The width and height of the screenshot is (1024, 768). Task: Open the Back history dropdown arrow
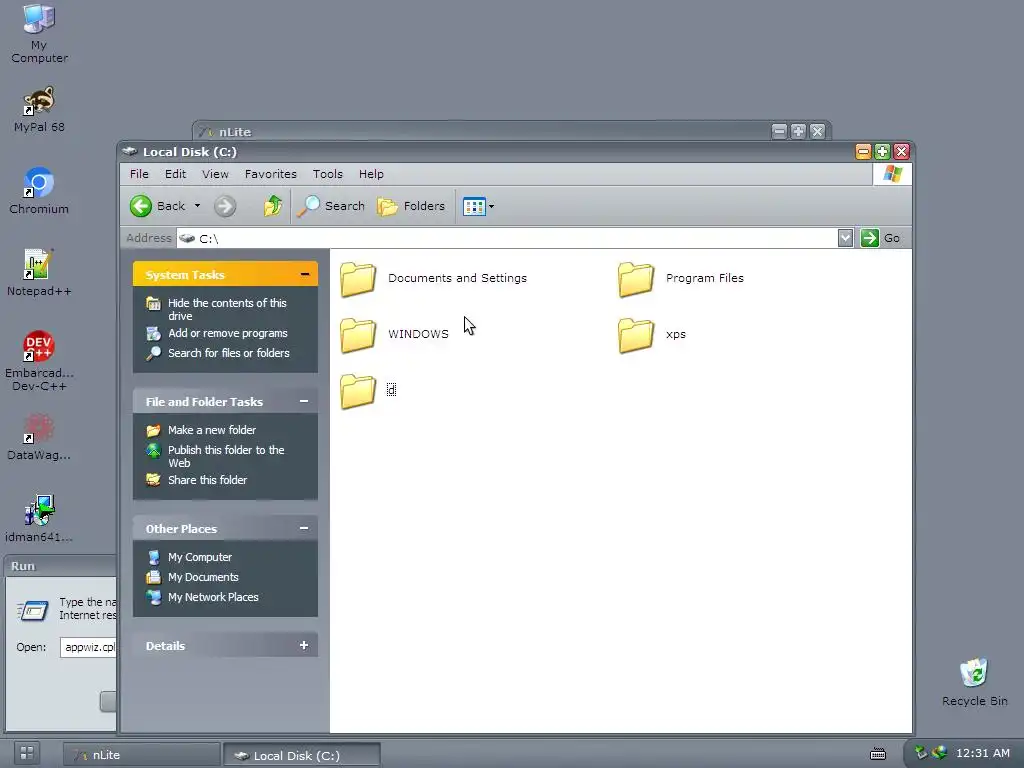(x=197, y=206)
